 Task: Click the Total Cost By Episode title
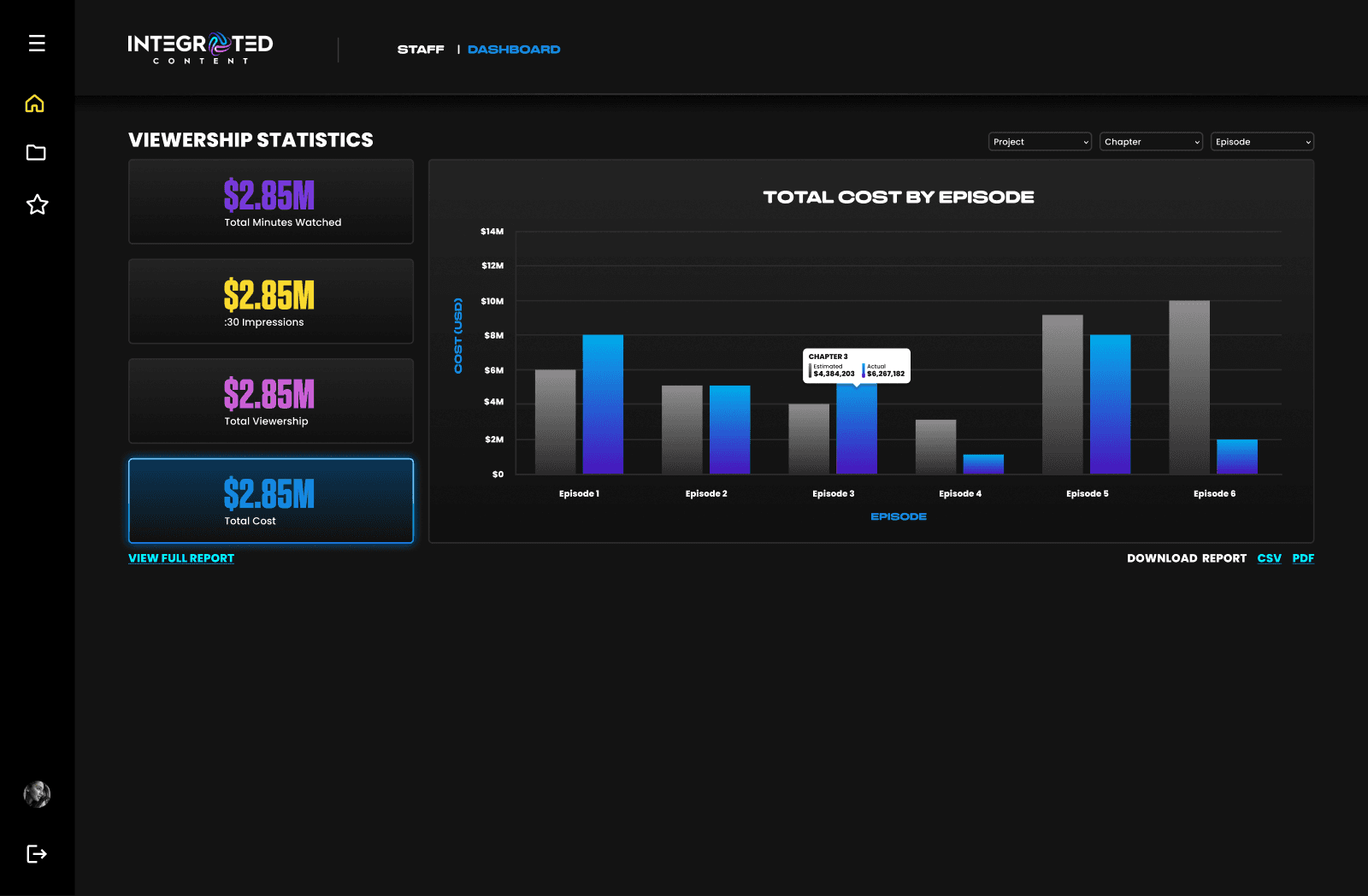click(x=899, y=197)
